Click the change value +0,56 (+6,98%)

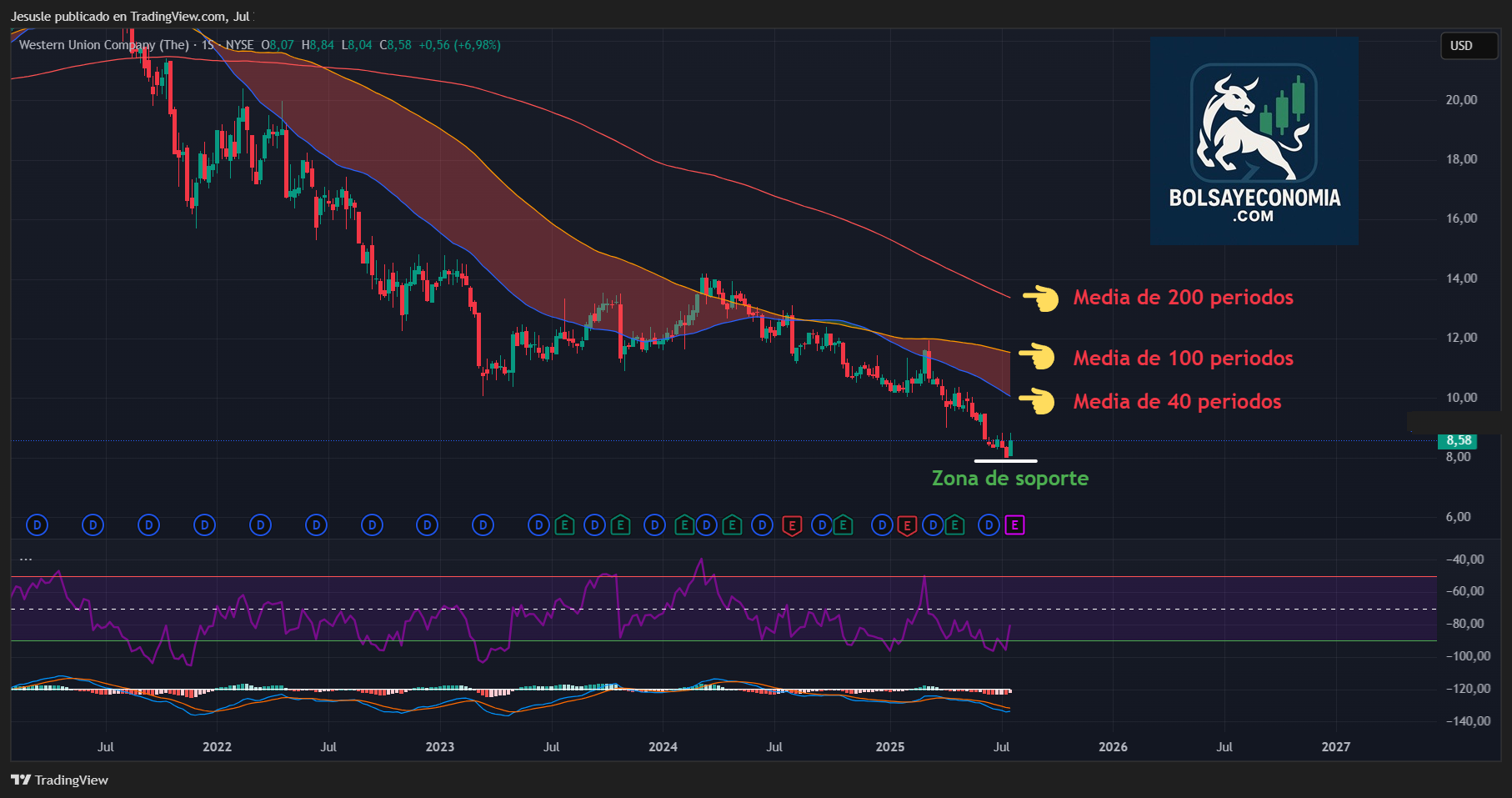pyautogui.click(x=459, y=45)
